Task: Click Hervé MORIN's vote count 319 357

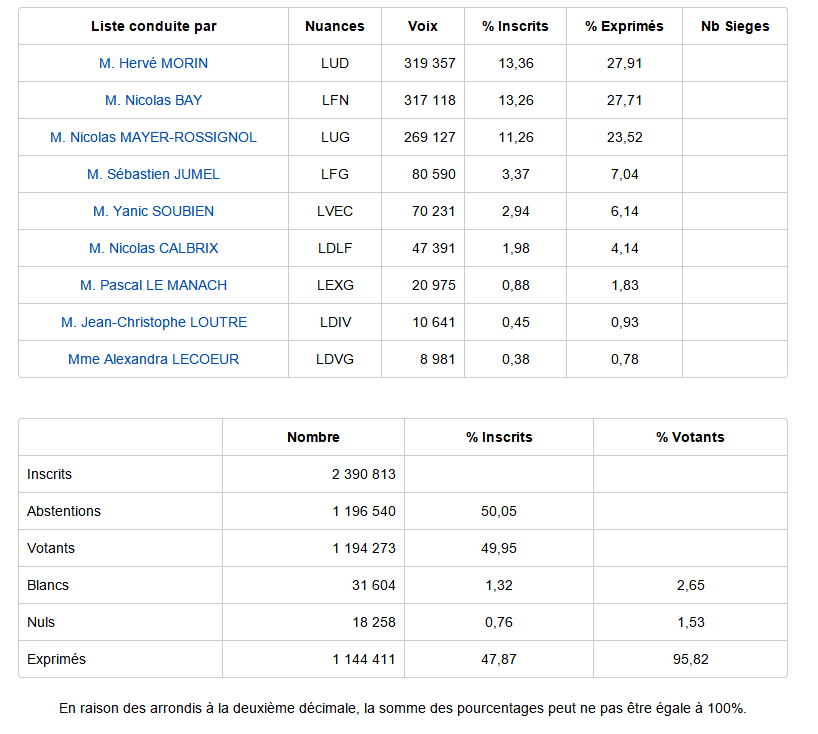Action: click(x=430, y=63)
